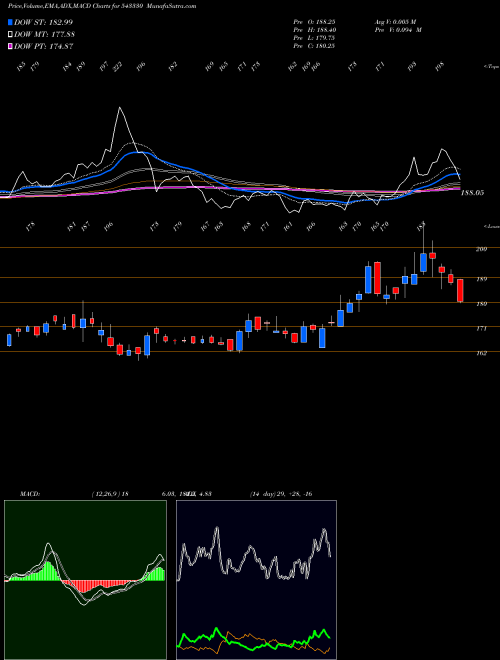Click the blue DOW ST legend swatch
The image size is (500, 660).
coord(10,22)
